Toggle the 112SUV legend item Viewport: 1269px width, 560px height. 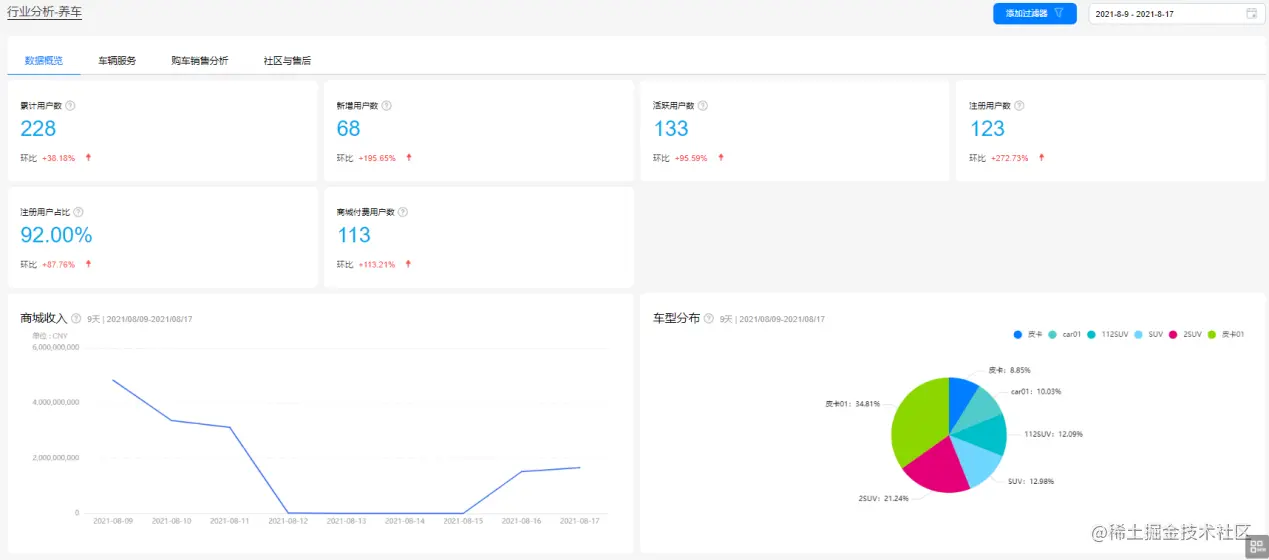[x=1108, y=334]
